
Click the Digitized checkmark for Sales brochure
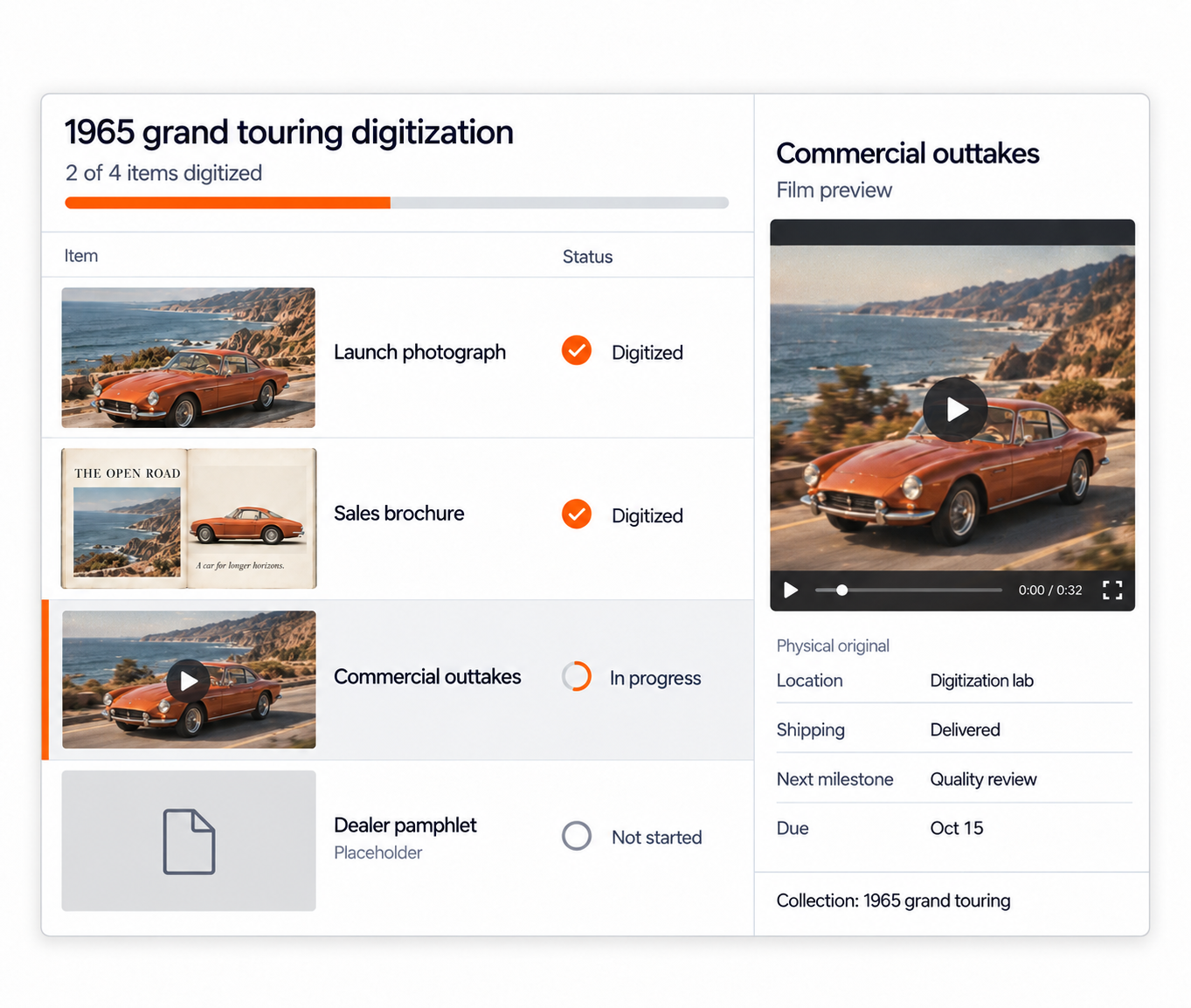click(x=577, y=514)
